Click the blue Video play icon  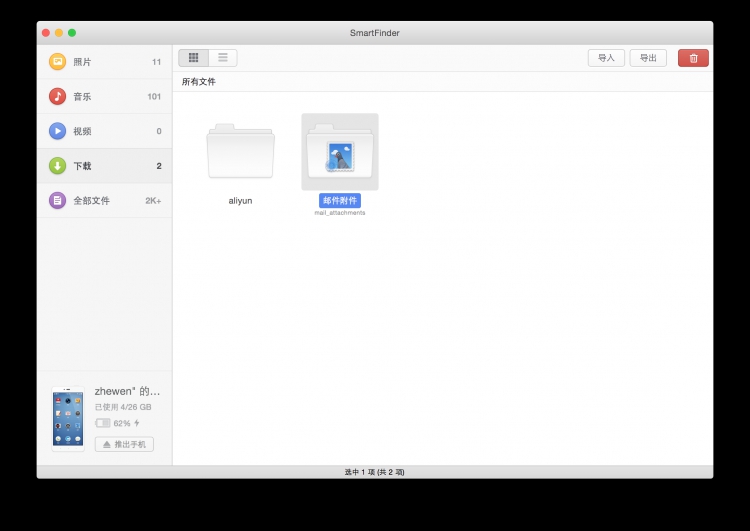click(x=58, y=131)
